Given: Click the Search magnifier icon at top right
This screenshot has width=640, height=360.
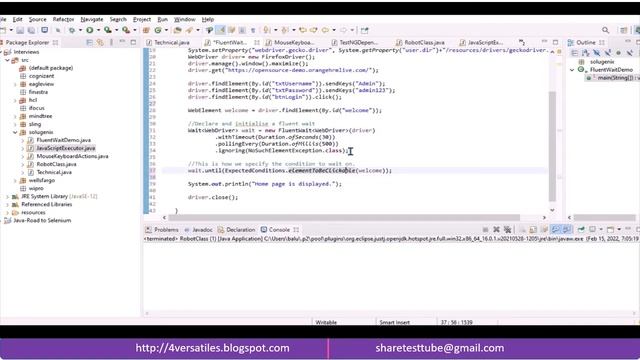Looking at the screenshot, I should [605, 30].
